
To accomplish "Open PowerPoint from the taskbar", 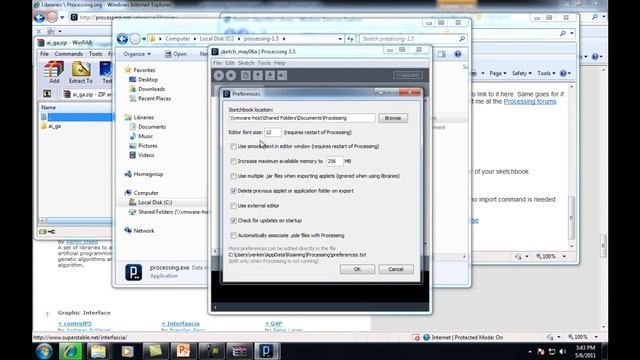I will pos(183,351).
